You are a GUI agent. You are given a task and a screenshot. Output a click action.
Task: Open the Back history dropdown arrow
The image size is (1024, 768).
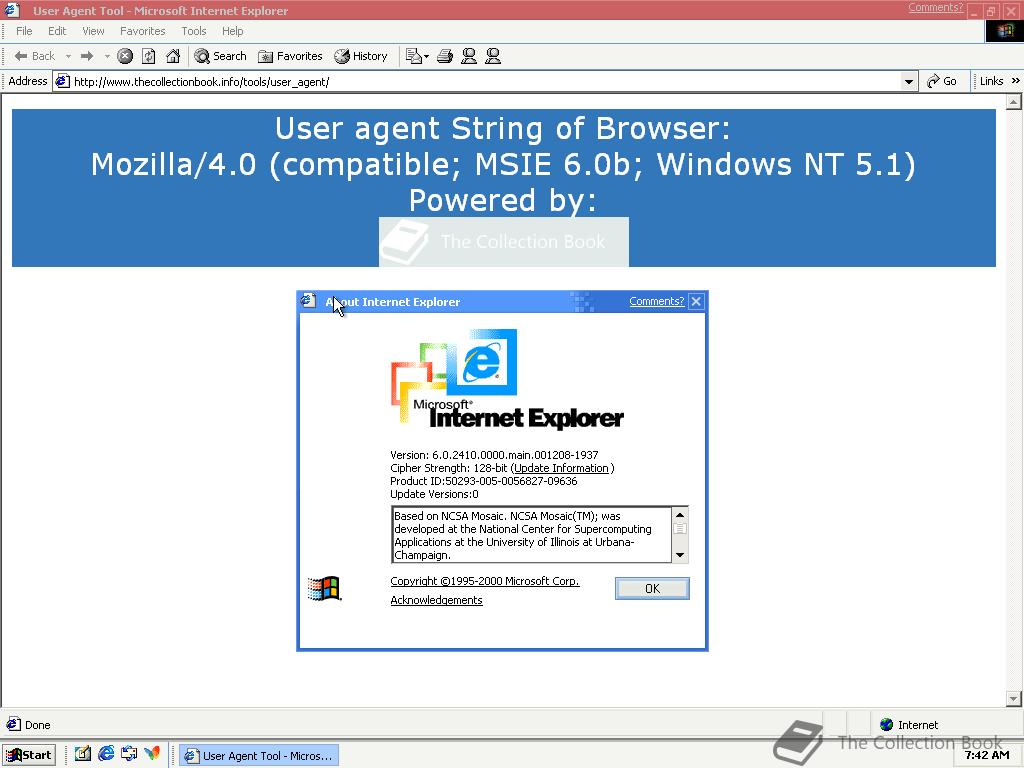[68, 56]
